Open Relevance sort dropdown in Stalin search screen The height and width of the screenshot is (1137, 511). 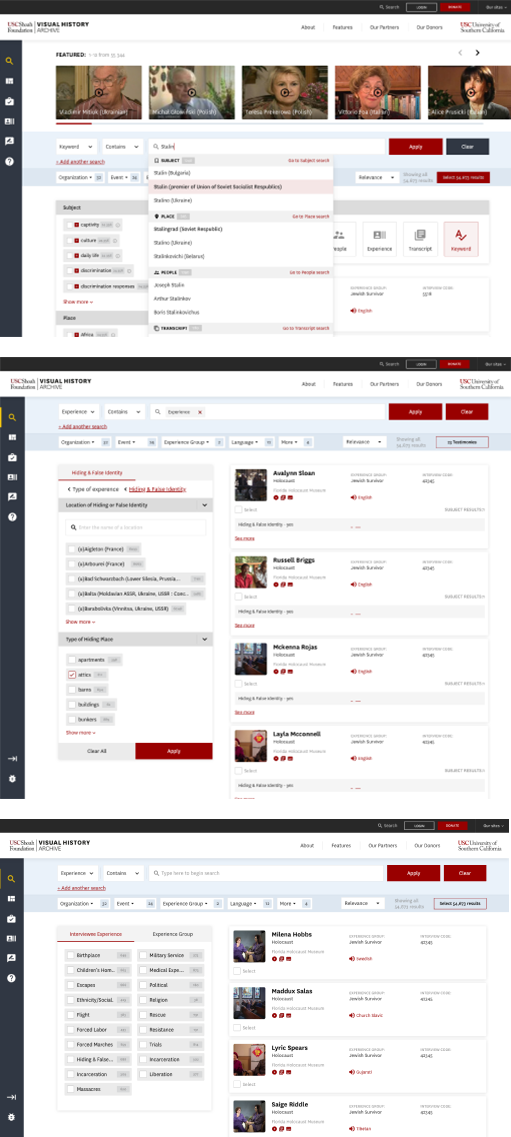377,177
